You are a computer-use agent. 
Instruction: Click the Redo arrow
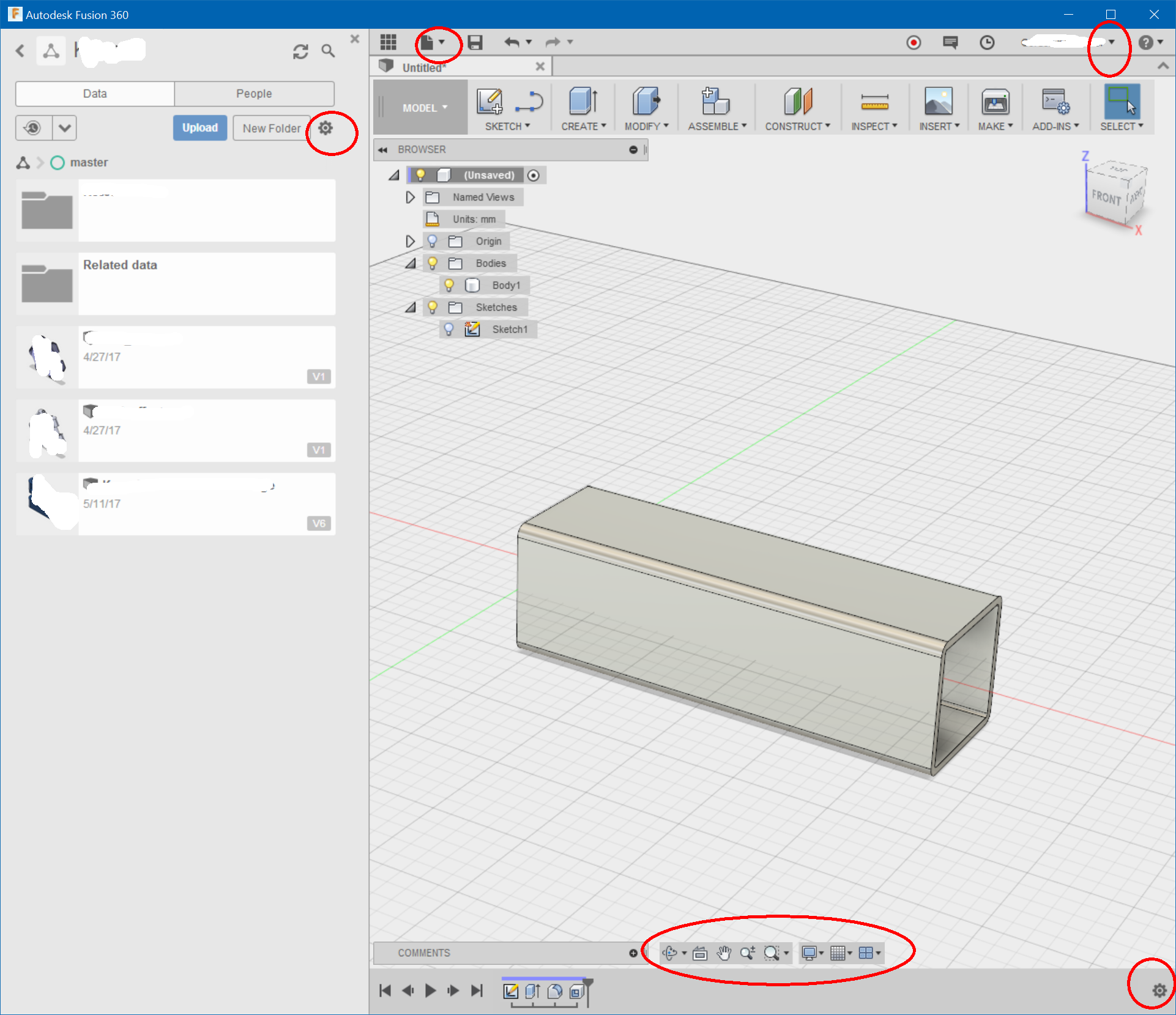[553, 42]
